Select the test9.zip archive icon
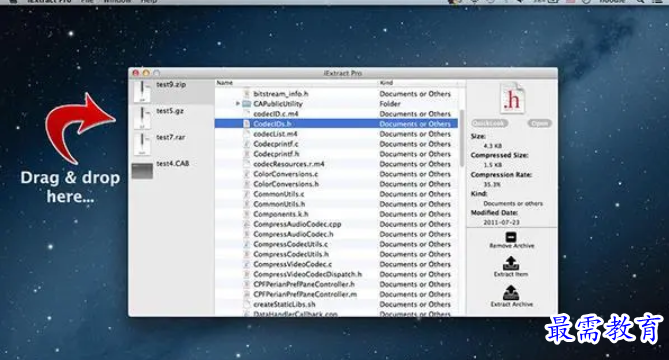This screenshot has height=360, width=669. [142, 91]
